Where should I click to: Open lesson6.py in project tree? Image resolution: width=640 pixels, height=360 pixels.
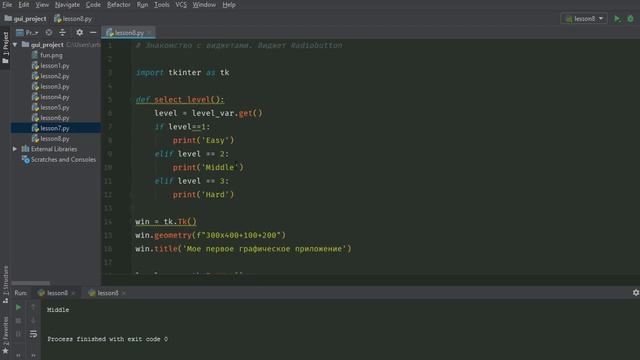pyautogui.click(x=55, y=118)
